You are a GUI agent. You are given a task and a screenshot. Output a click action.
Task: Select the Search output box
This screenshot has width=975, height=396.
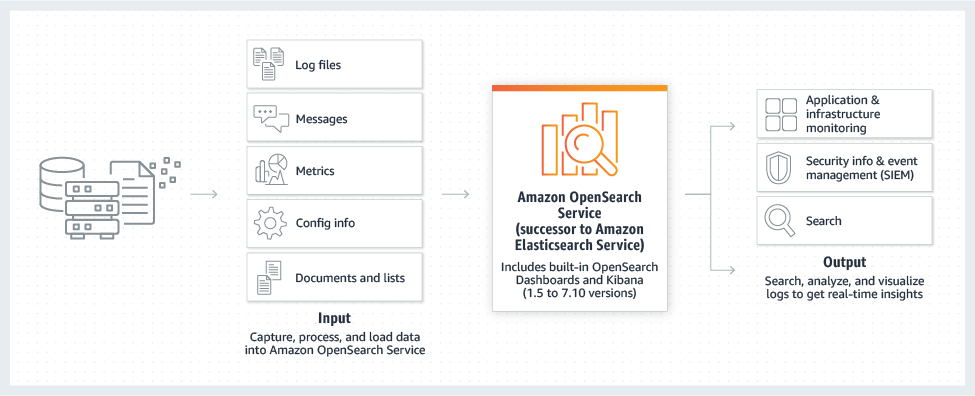[x=844, y=221]
